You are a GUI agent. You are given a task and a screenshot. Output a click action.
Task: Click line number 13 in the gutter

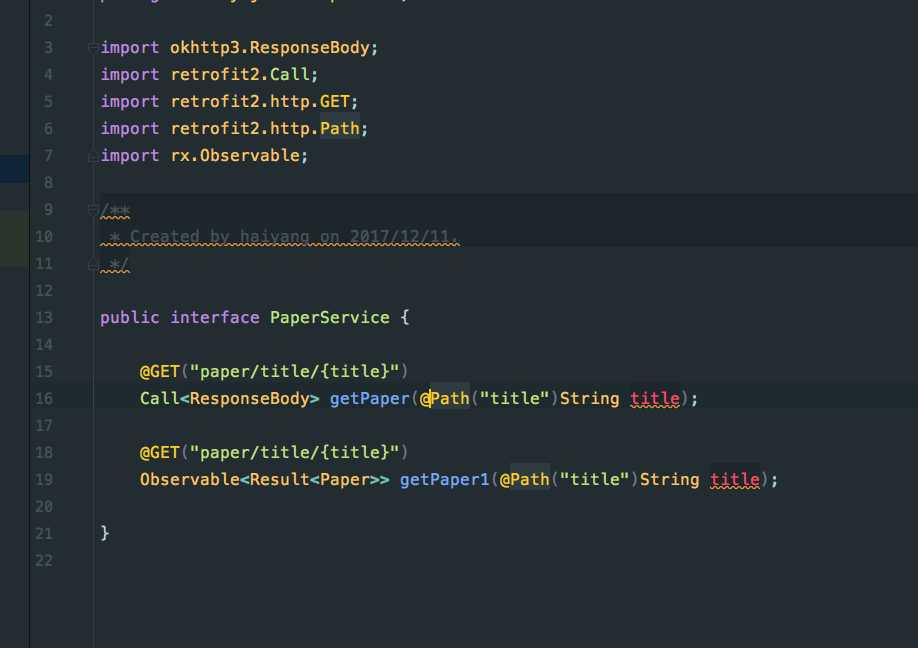(44, 318)
